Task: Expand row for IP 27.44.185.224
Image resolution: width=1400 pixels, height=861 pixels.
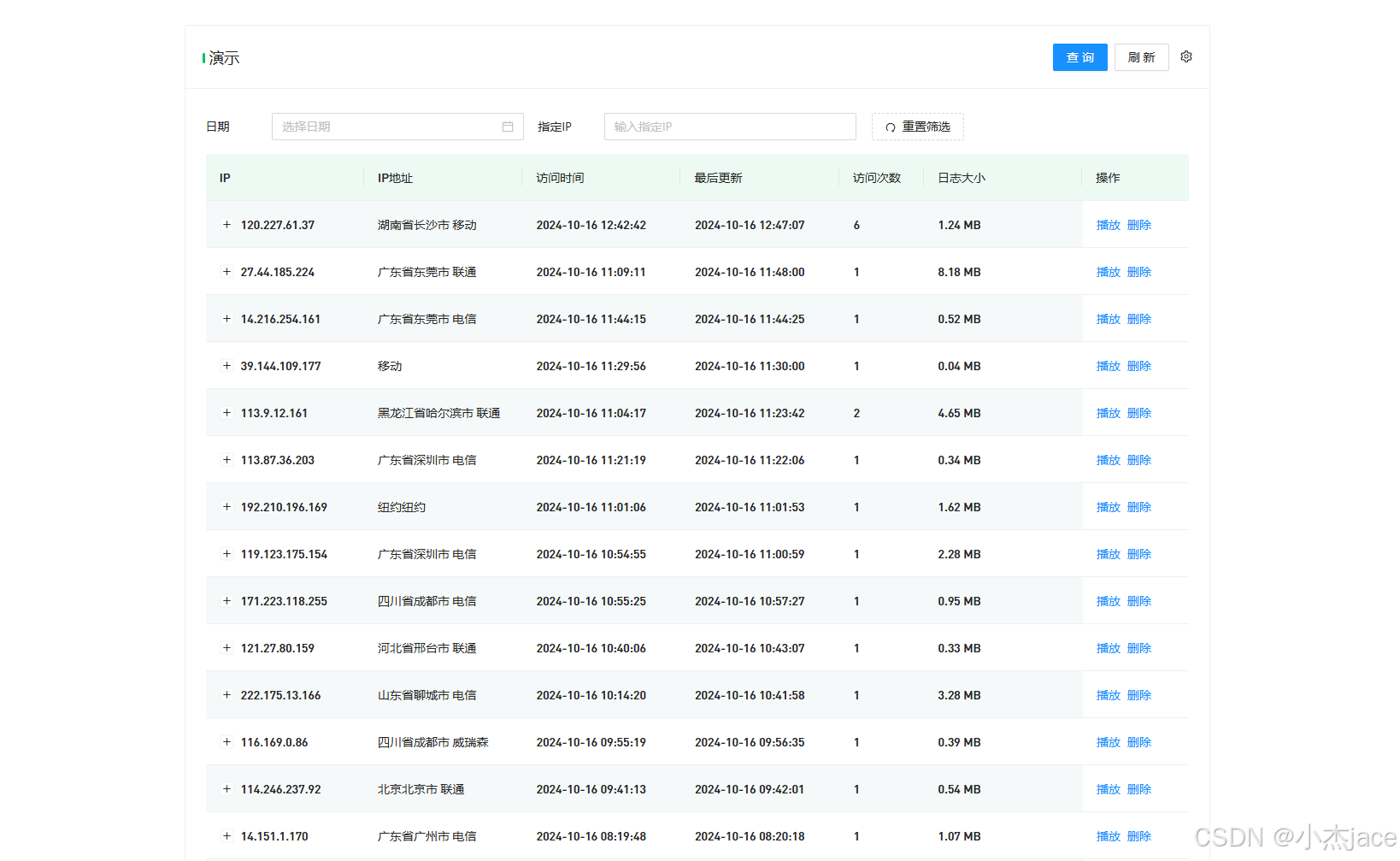Action: pos(226,272)
